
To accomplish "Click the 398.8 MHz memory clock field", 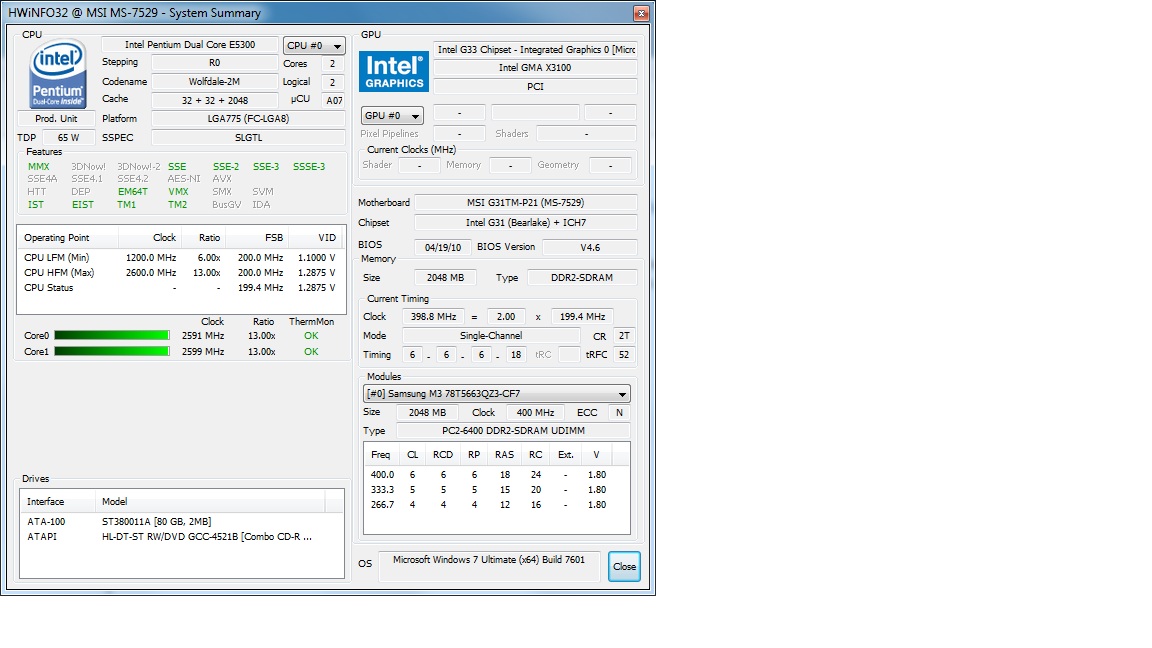I will [433, 317].
